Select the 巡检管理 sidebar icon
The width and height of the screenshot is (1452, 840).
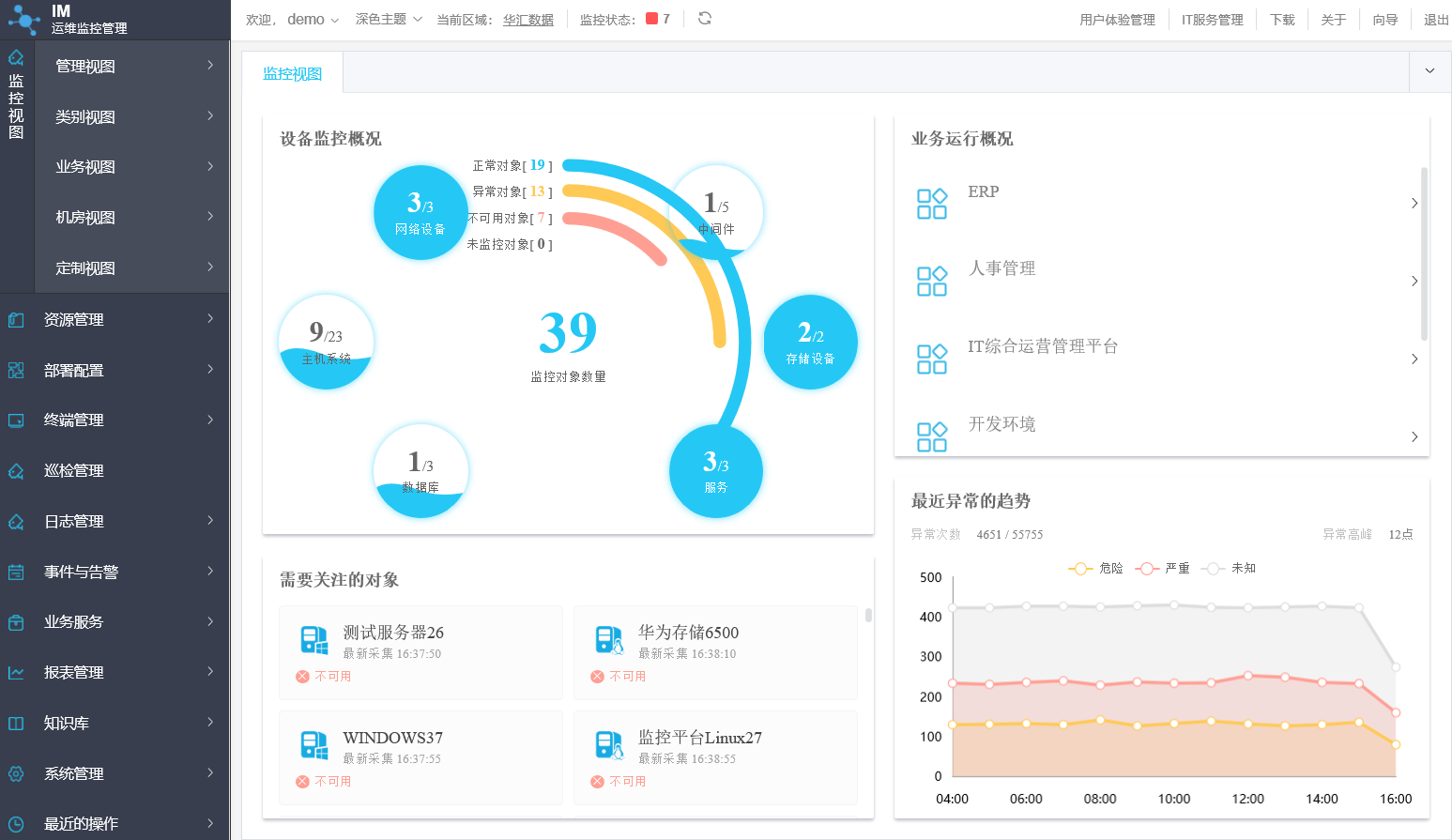pos(19,470)
